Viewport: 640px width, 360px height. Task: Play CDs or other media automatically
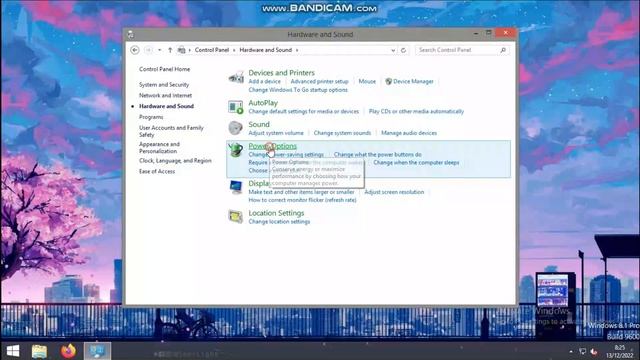pos(416,111)
